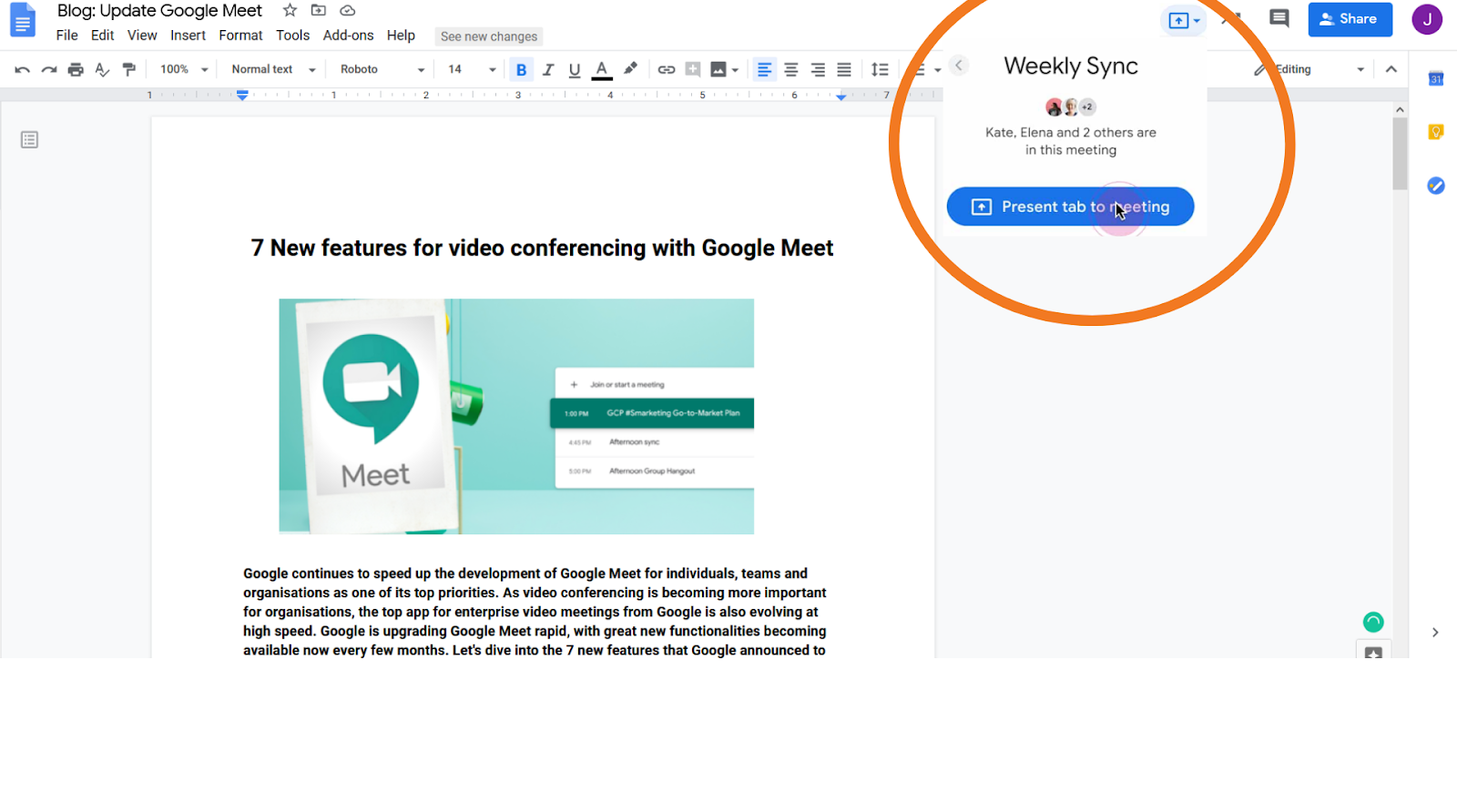Open the insert image dropdown arrow

coord(735,70)
